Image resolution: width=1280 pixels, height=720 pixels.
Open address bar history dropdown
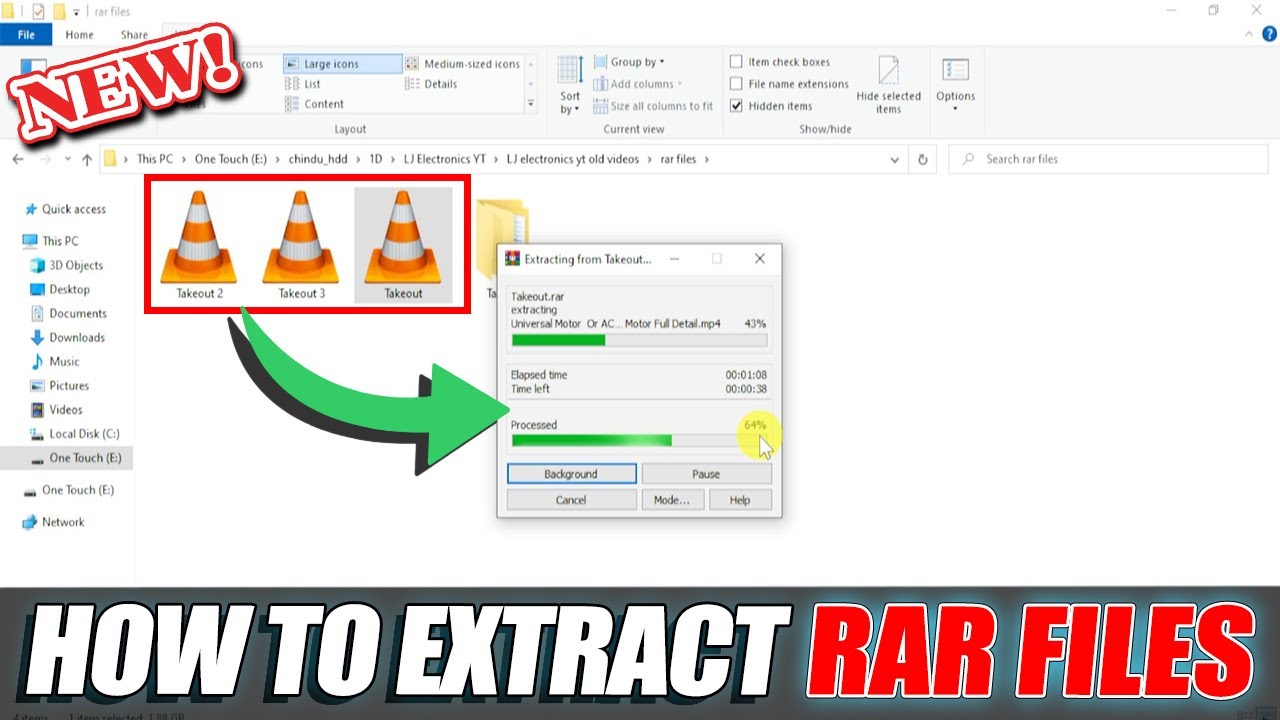point(896,159)
